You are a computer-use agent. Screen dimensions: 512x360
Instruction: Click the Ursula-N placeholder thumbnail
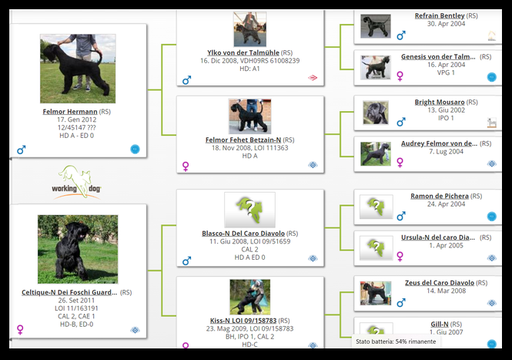point(376,248)
